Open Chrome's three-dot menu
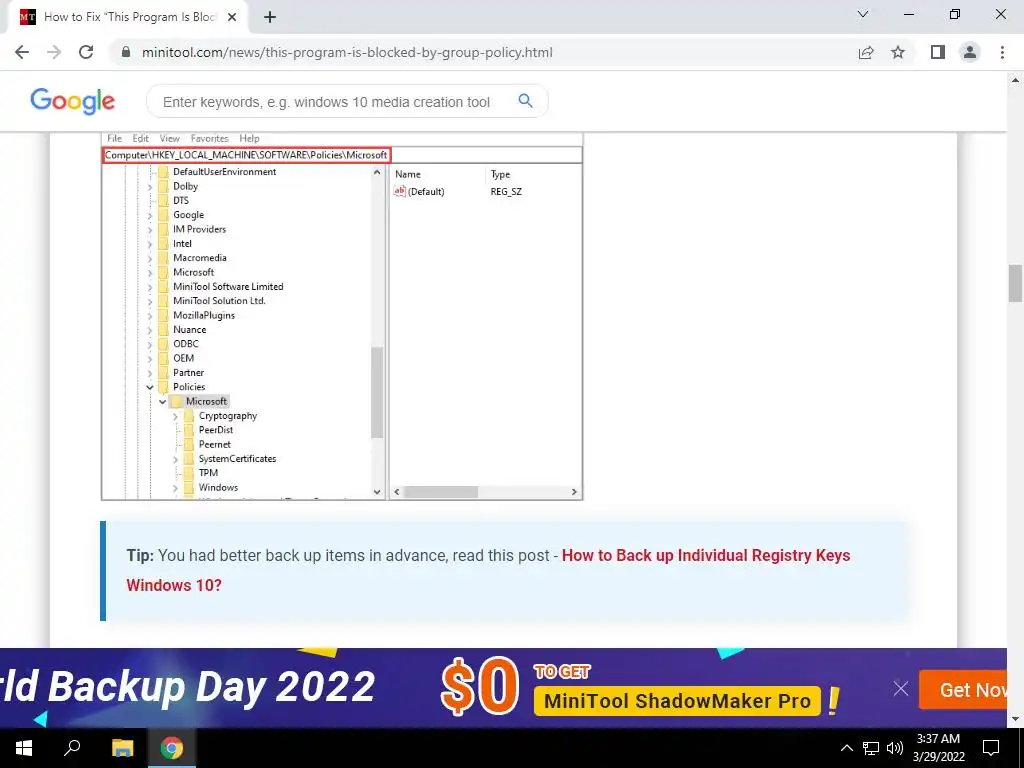 pyautogui.click(x=1002, y=52)
